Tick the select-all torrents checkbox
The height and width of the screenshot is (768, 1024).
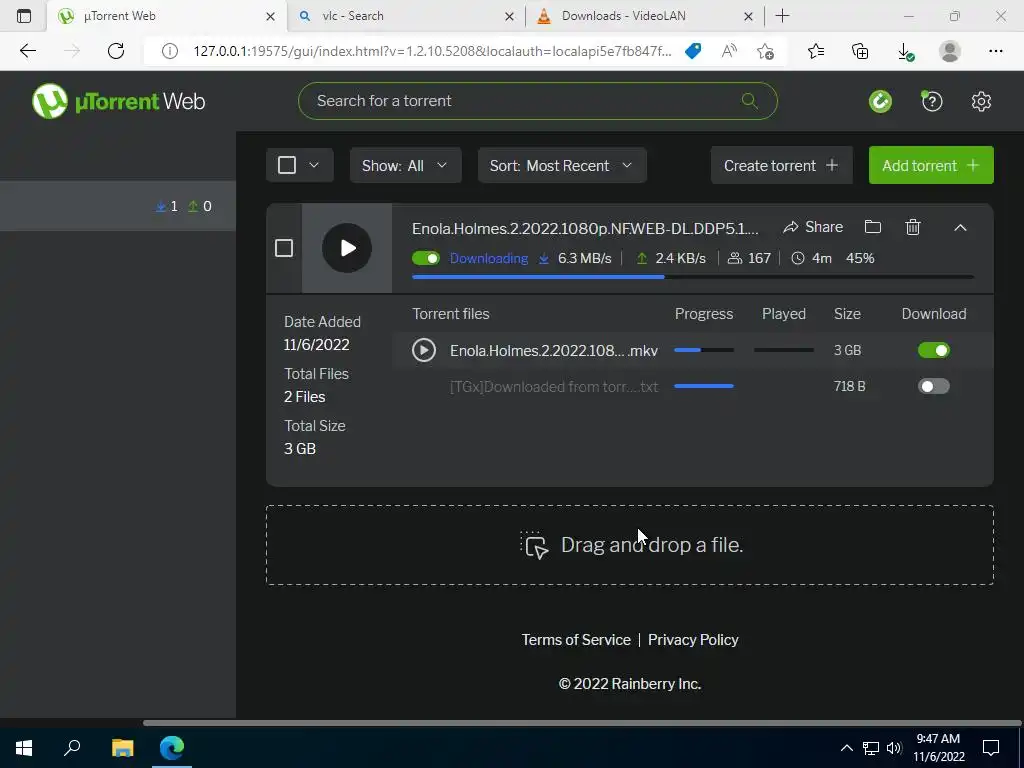click(x=287, y=165)
